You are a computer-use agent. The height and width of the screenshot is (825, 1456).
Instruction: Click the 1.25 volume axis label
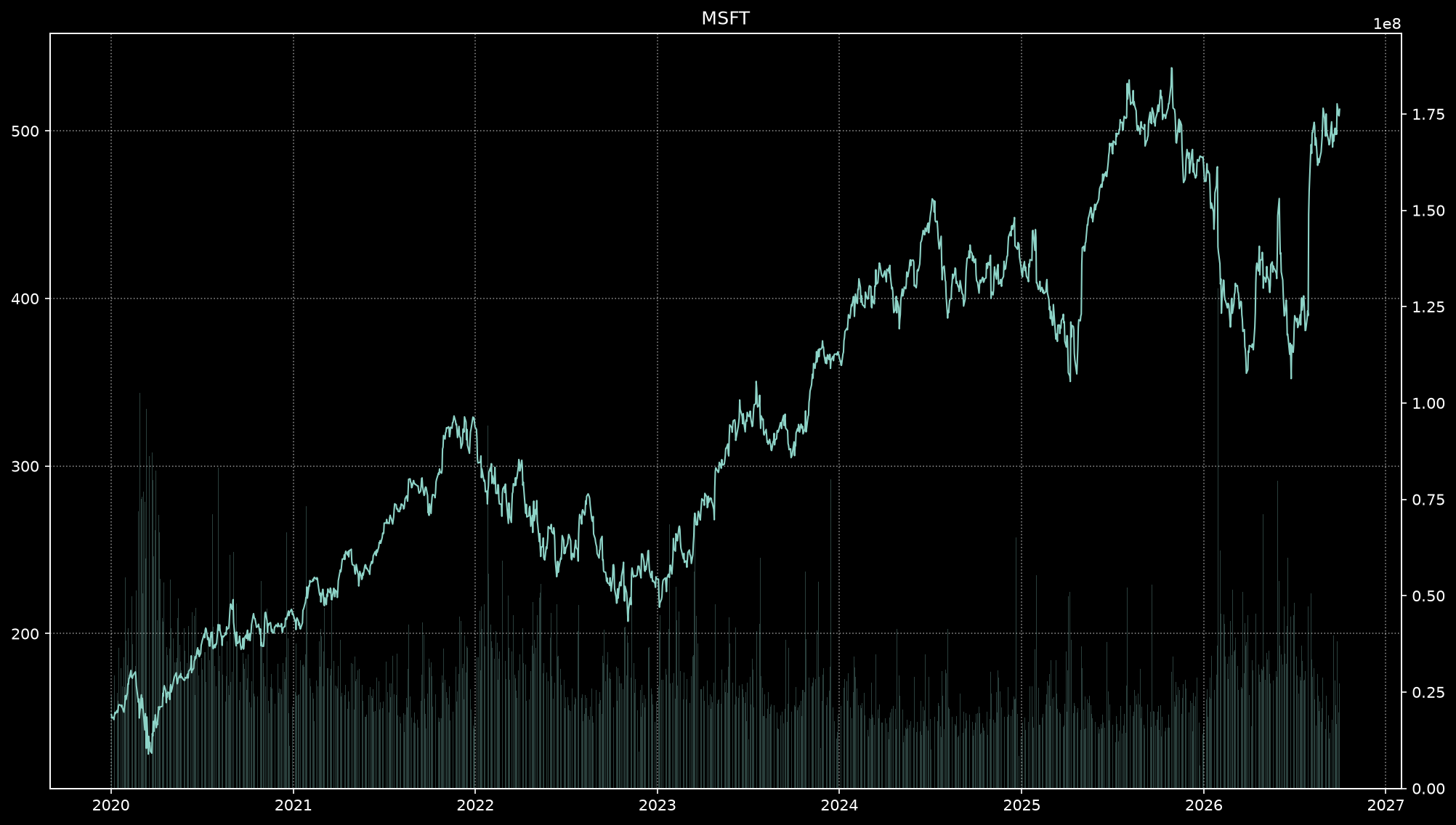(x=1428, y=307)
